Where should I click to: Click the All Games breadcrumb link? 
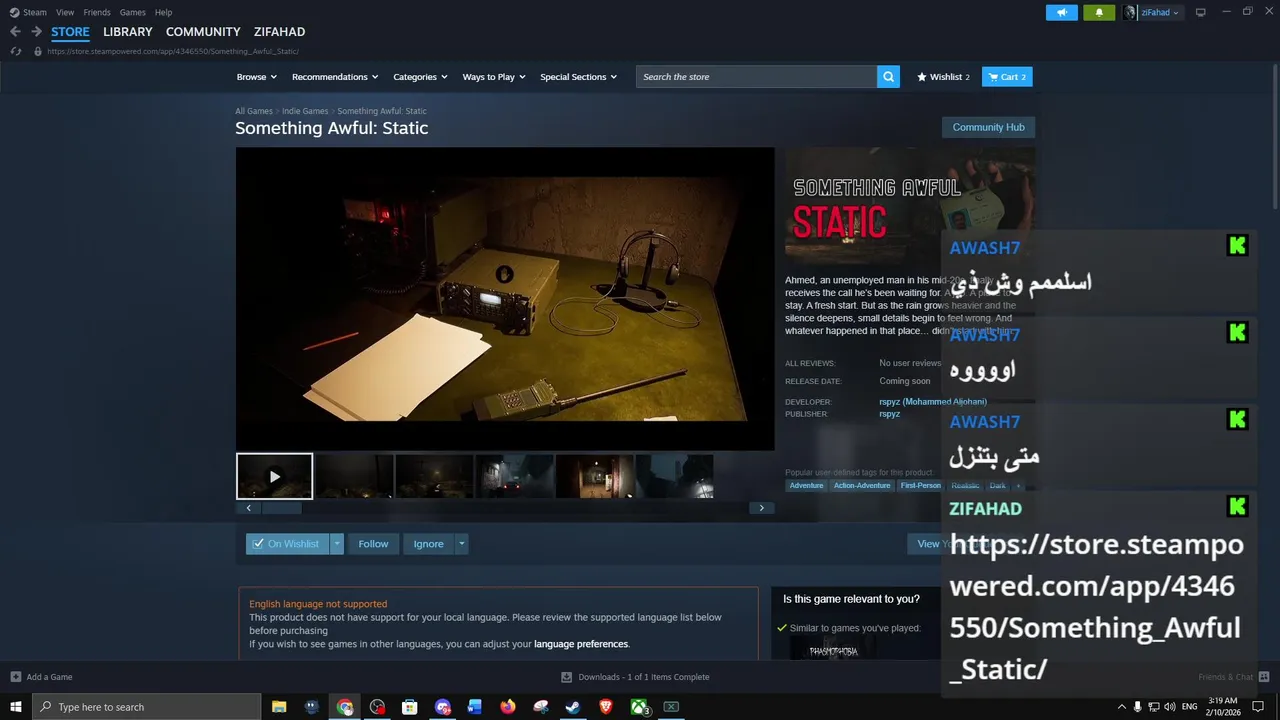click(x=254, y=111)
